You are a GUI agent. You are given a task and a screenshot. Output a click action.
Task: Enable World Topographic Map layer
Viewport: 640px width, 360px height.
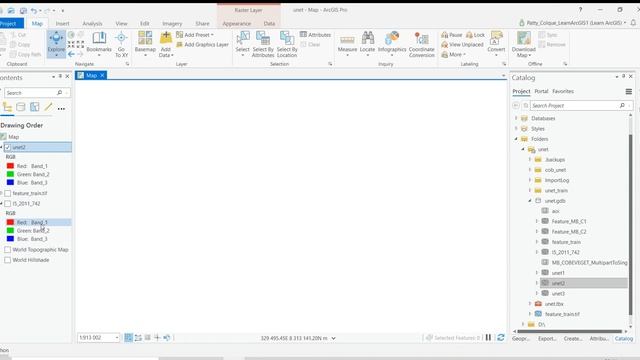pyautogui.click(x=8, y=249)
